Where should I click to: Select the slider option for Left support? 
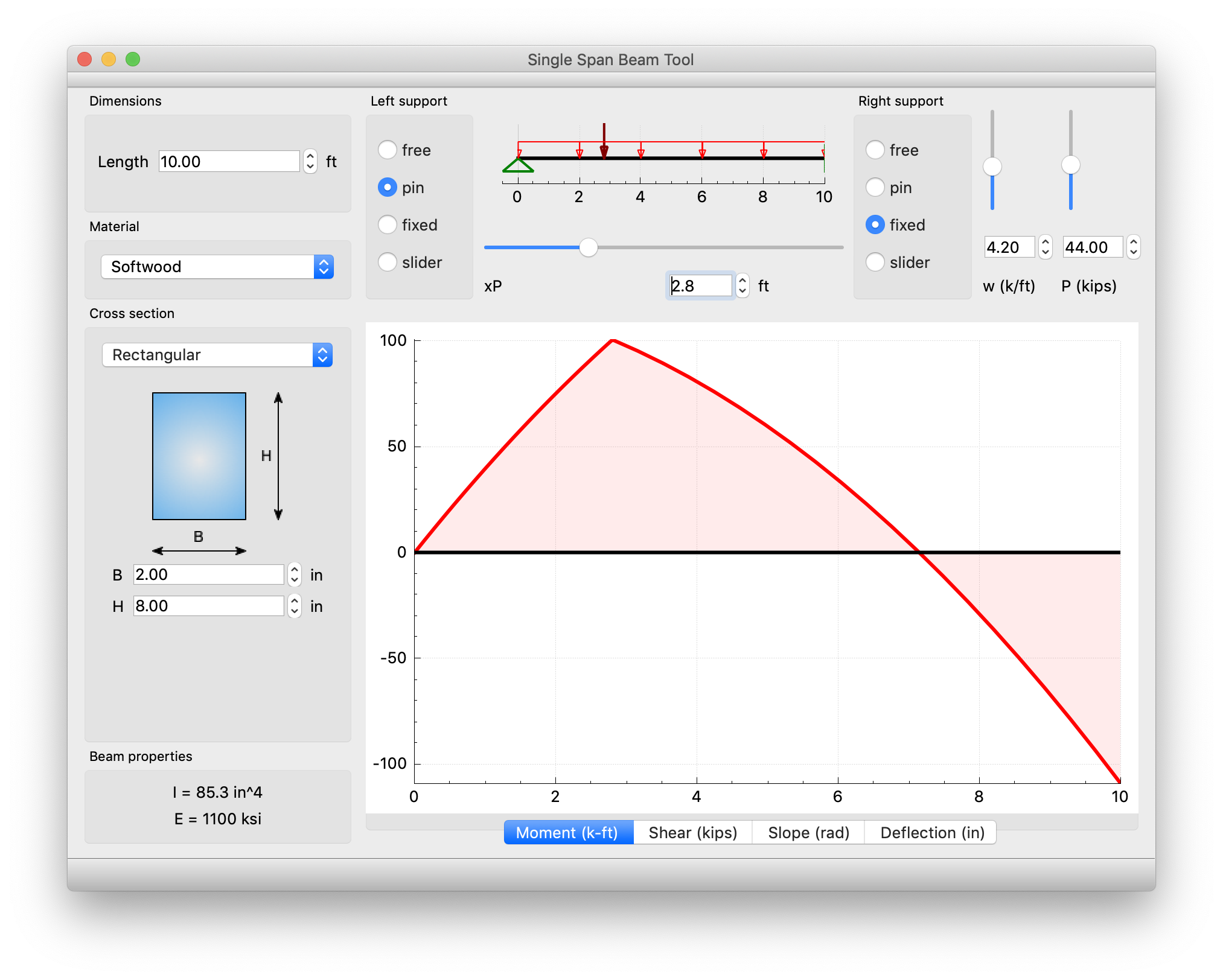click(x=388, y=262)
